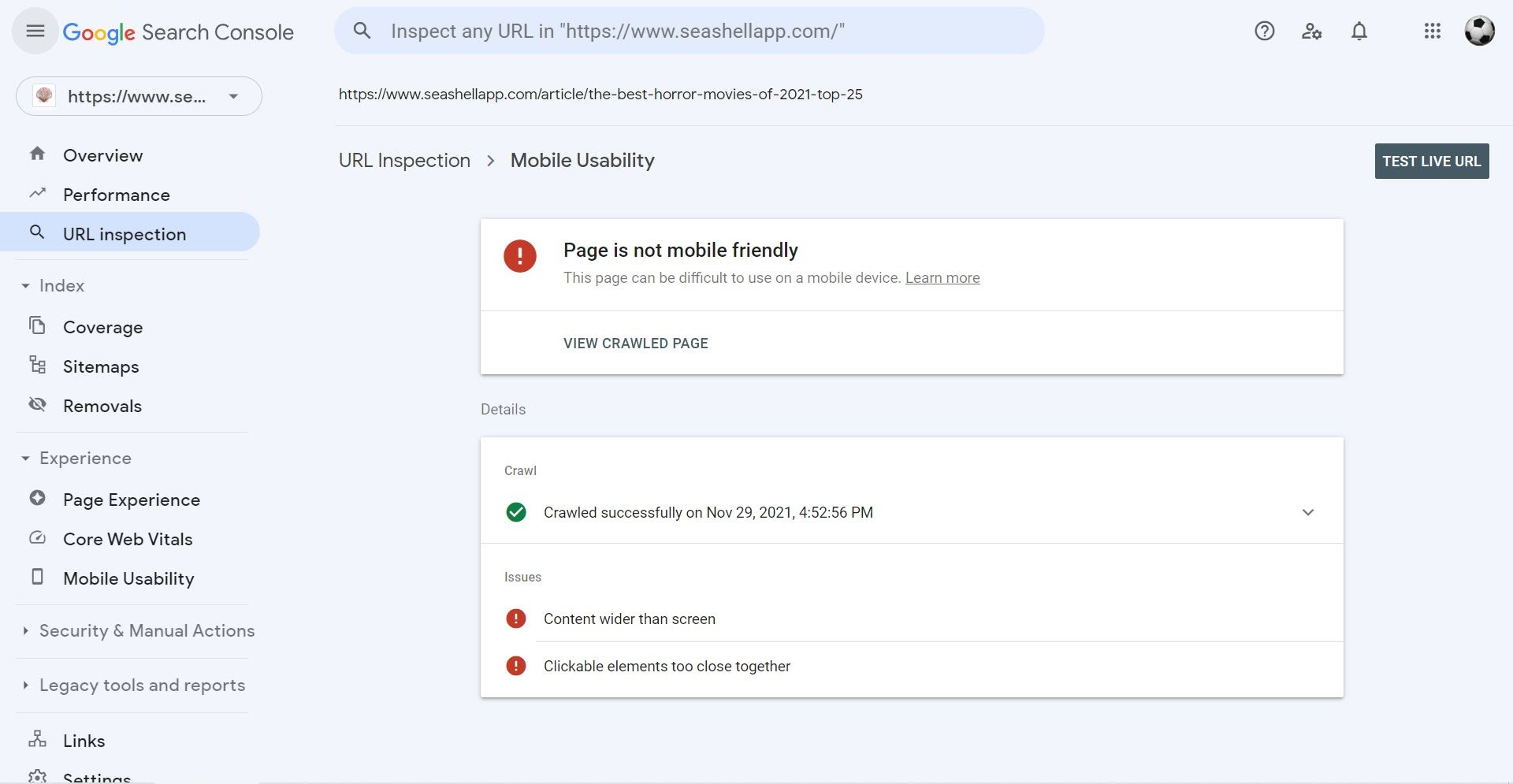Viewport: 1513px width, 784px height.
Task: Open the Google apps grid
Action: coord(1432,31)
